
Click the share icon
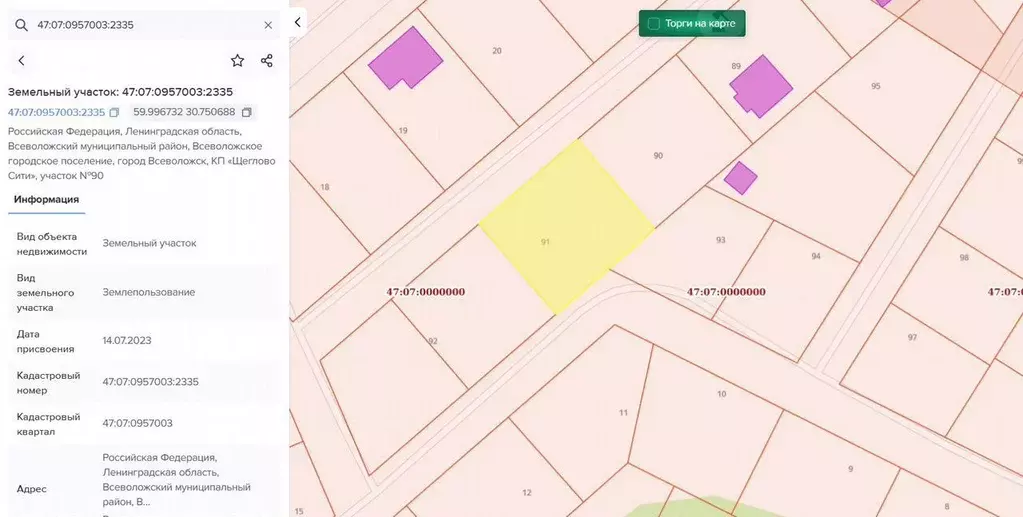pyautogui.click(x=267, y=61)
